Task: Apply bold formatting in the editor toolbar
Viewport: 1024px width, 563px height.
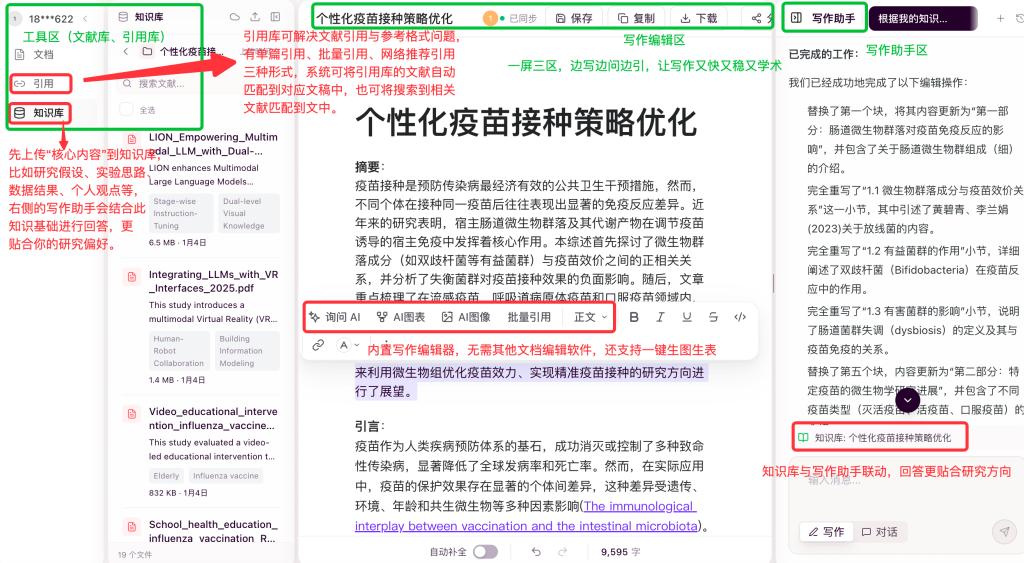Action: click(634, 317)
